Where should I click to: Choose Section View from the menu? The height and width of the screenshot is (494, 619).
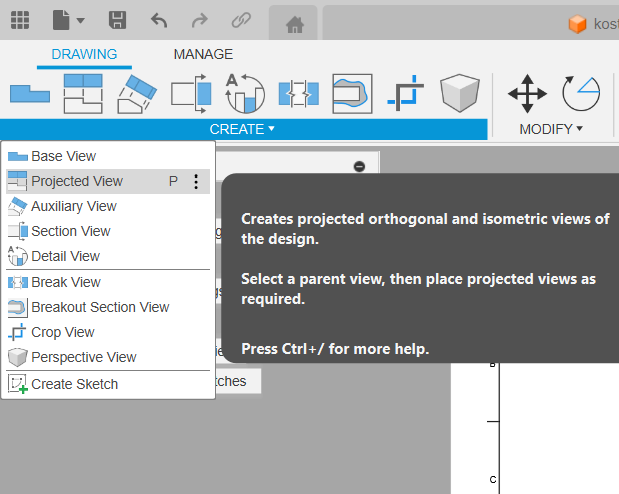click(70, 231)
